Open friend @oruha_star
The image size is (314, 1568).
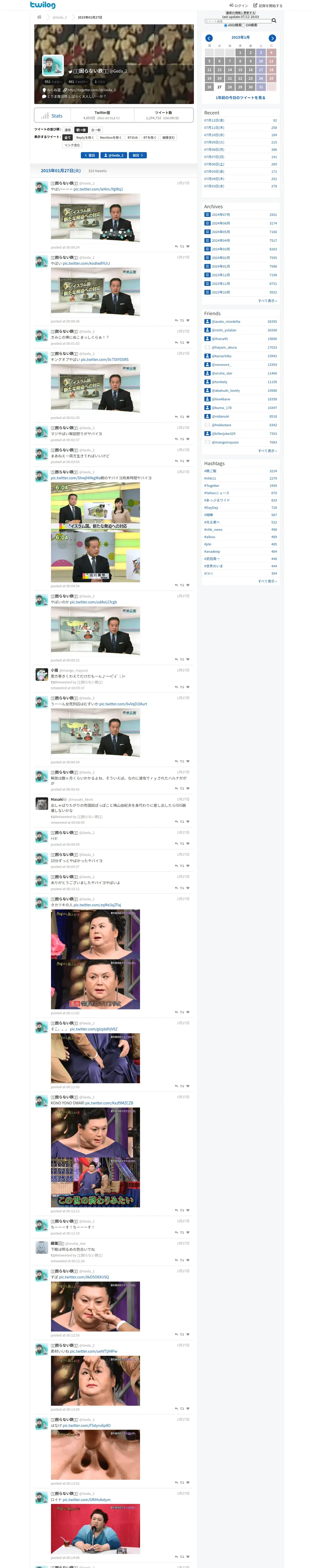(222, 373)
